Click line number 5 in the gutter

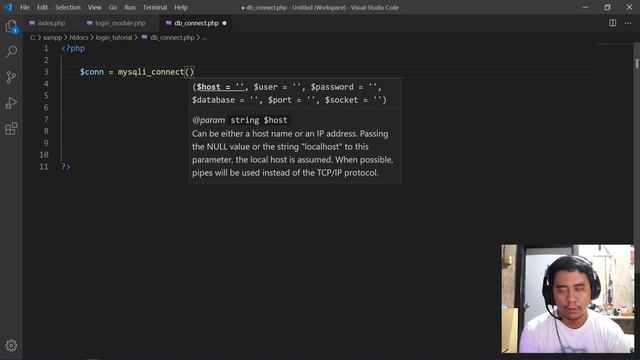46,96
